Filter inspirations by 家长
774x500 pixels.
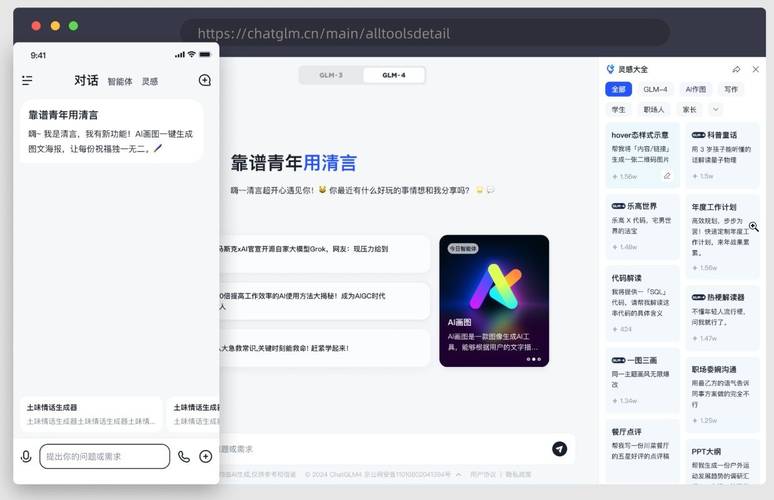tap(689, 110)
